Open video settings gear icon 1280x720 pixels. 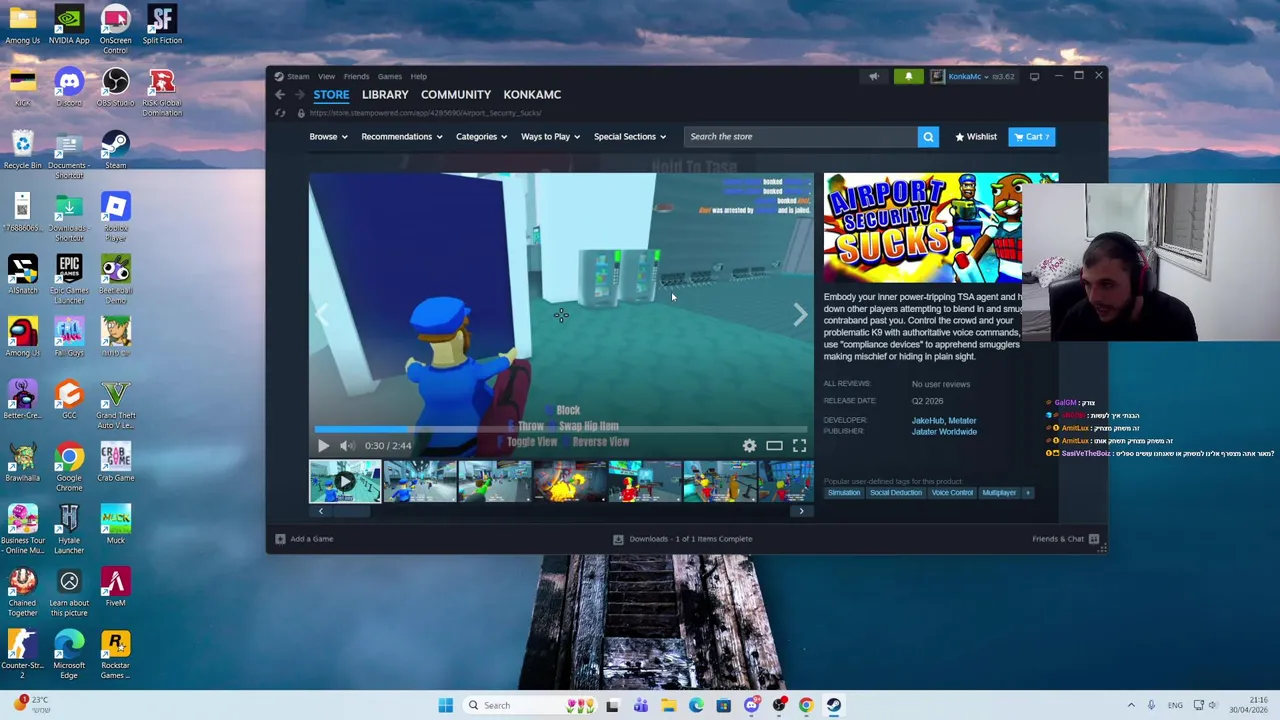[x=749, y=446]
